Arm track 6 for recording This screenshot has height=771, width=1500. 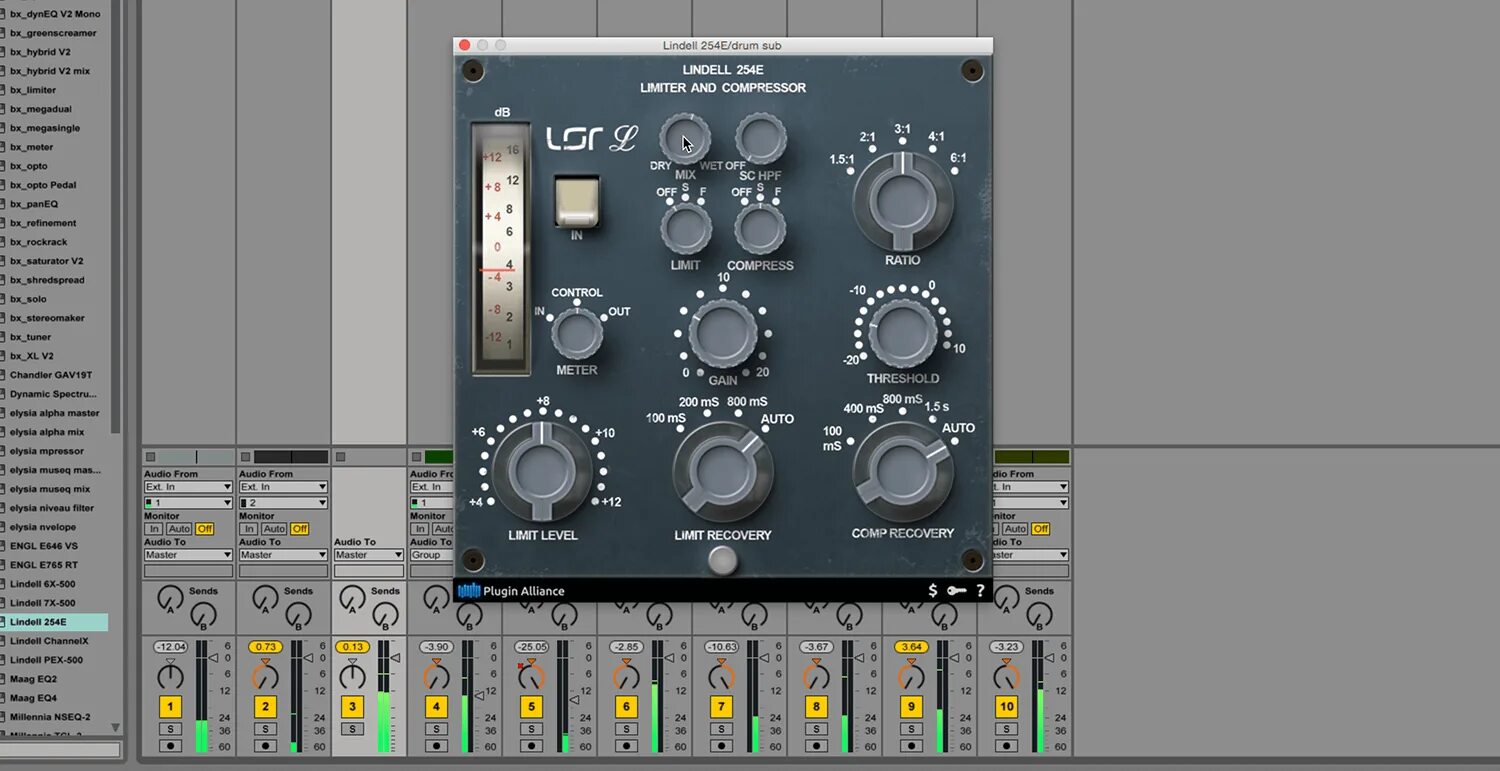(626, 746)
